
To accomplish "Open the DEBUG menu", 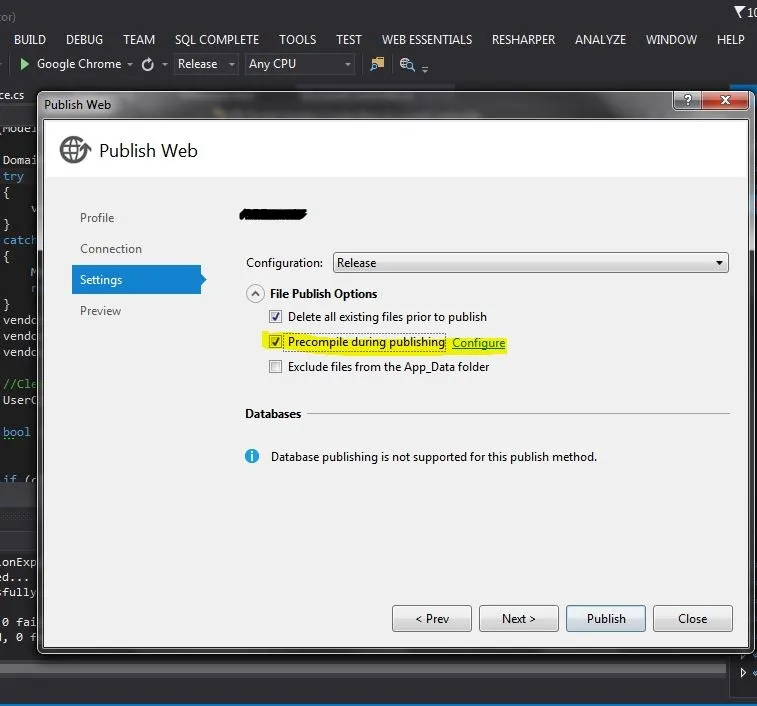I will click(84, 40).
